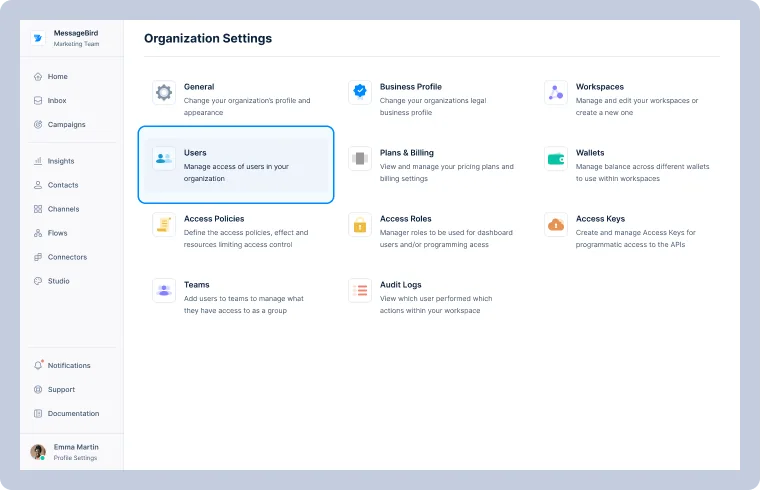Open the Users settings card

236,164
